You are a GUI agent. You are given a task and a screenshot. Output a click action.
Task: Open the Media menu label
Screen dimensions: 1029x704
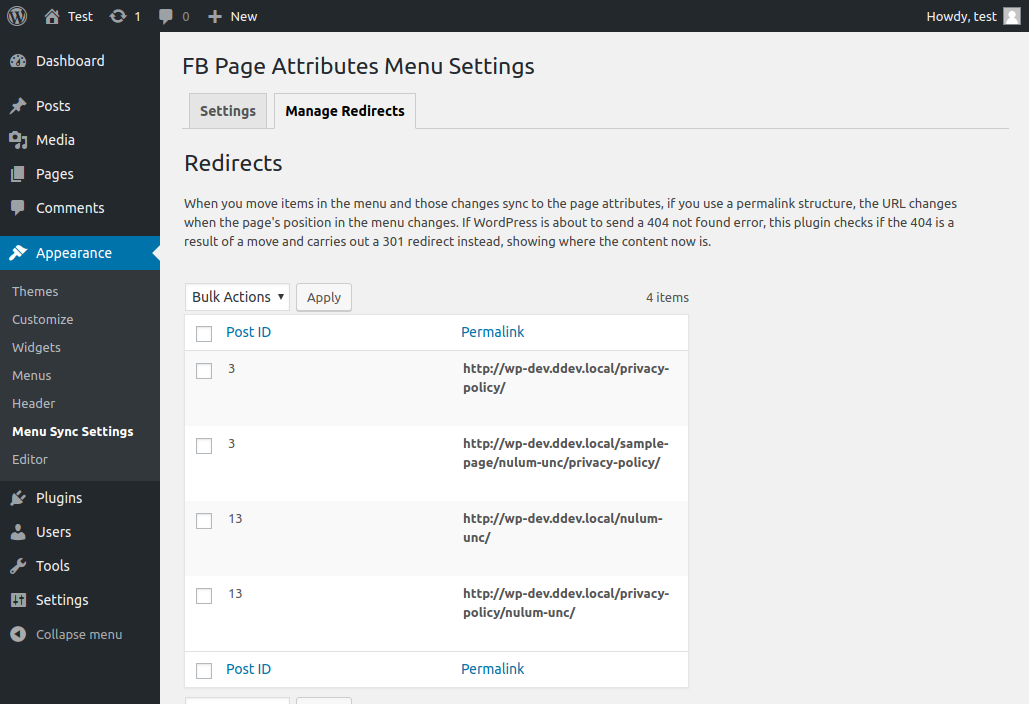click(55, 140)
